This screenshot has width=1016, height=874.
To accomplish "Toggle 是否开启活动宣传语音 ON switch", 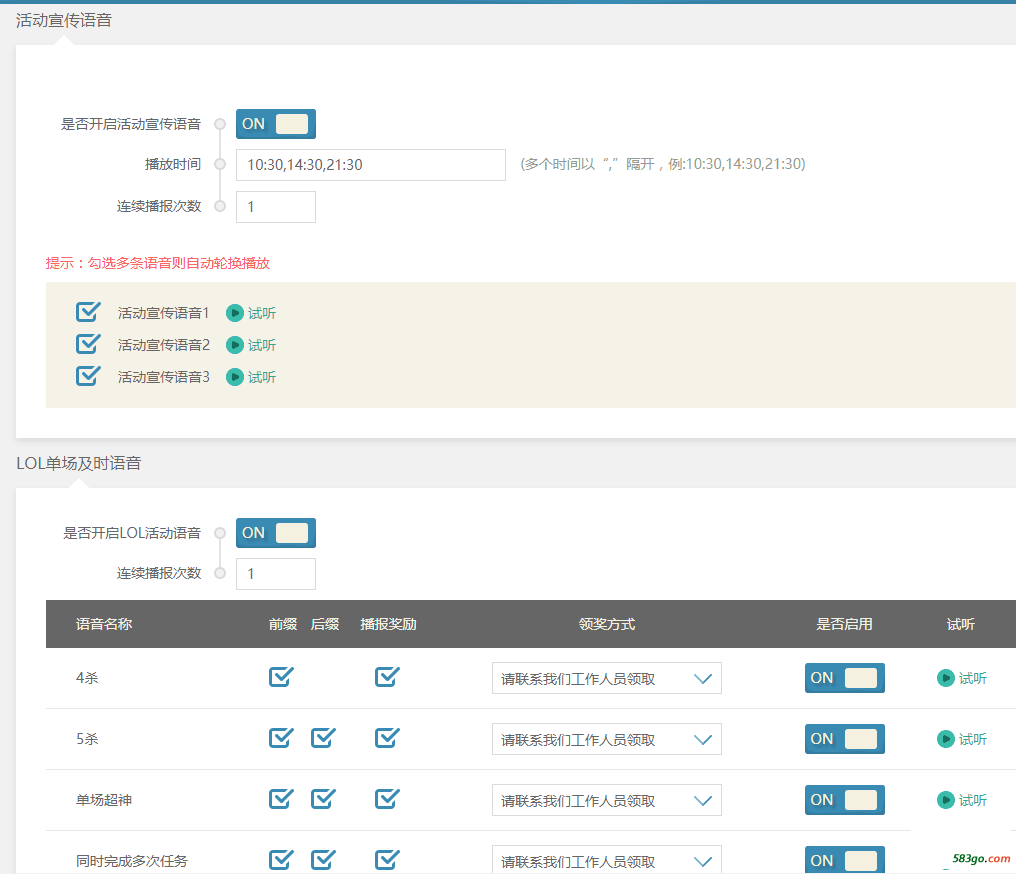I will (x=276, y=124).
